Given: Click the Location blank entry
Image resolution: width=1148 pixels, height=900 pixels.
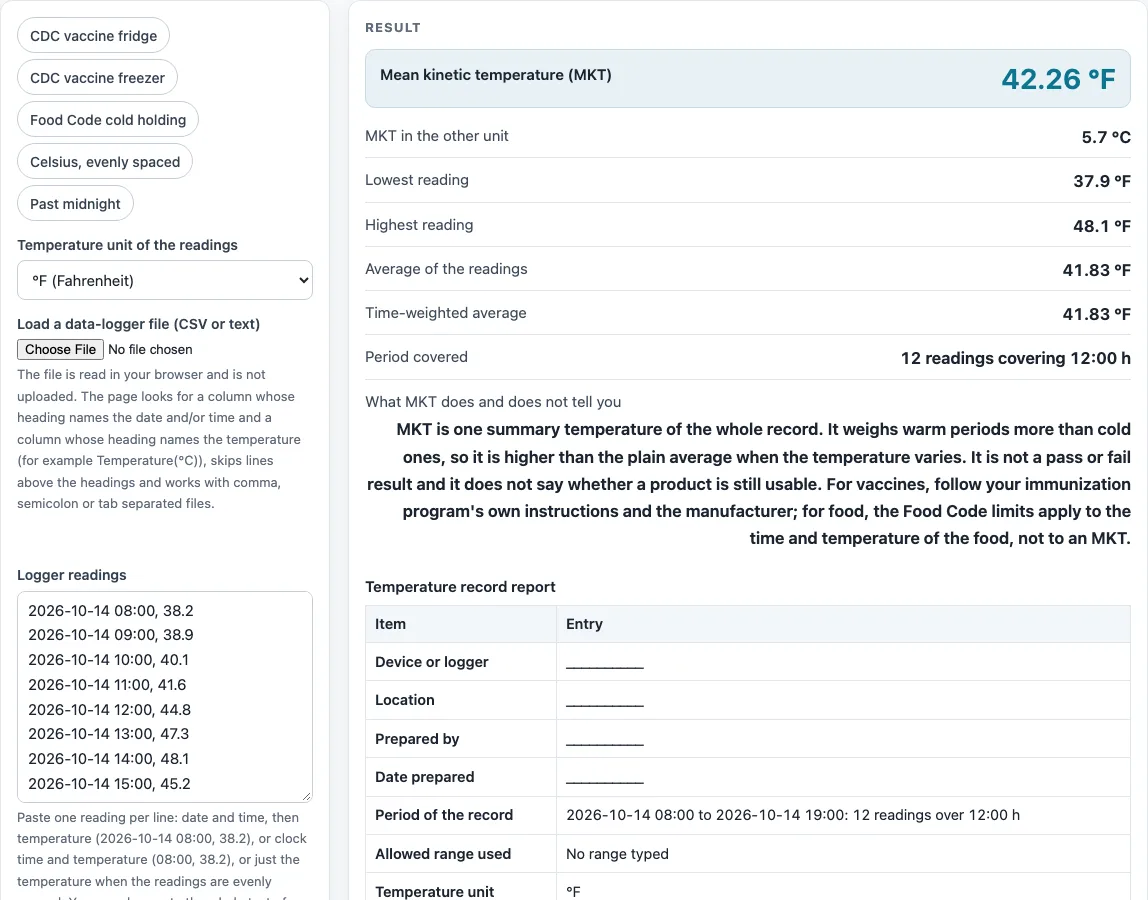Looking at the screenshot, I should pos(605,700).
